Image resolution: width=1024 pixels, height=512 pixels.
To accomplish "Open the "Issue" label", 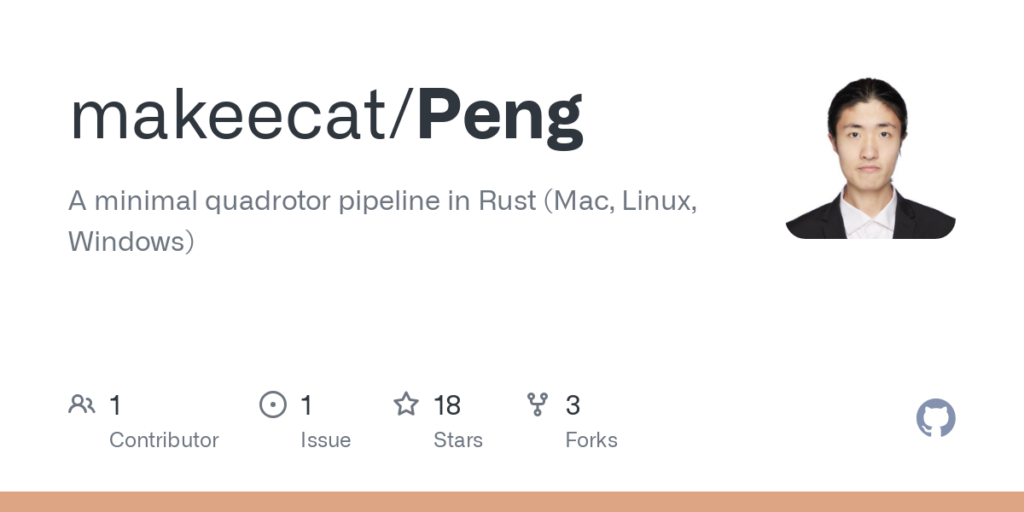I will click(x=326, y=440).
